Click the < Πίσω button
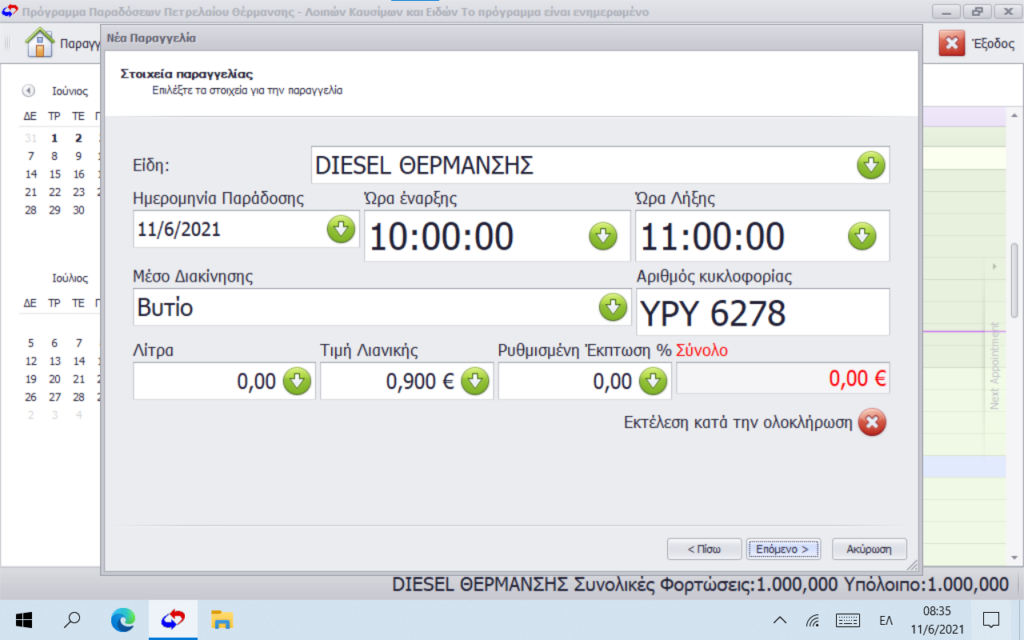This screenshot has width=1024, height=640. [x=704, y=549]
